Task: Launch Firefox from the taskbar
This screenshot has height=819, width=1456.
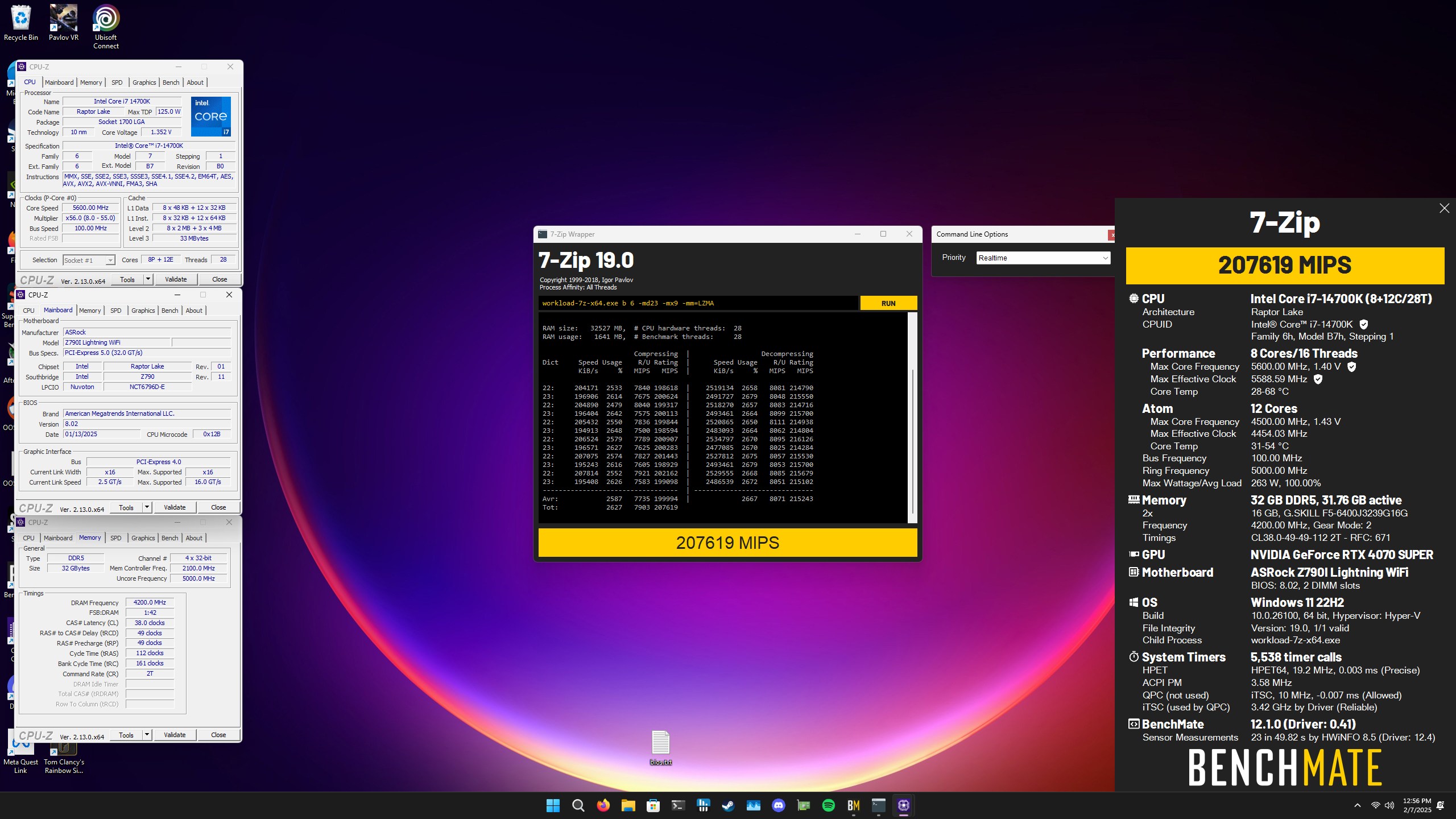Action: pyautogui.click(x=603, y=805)
